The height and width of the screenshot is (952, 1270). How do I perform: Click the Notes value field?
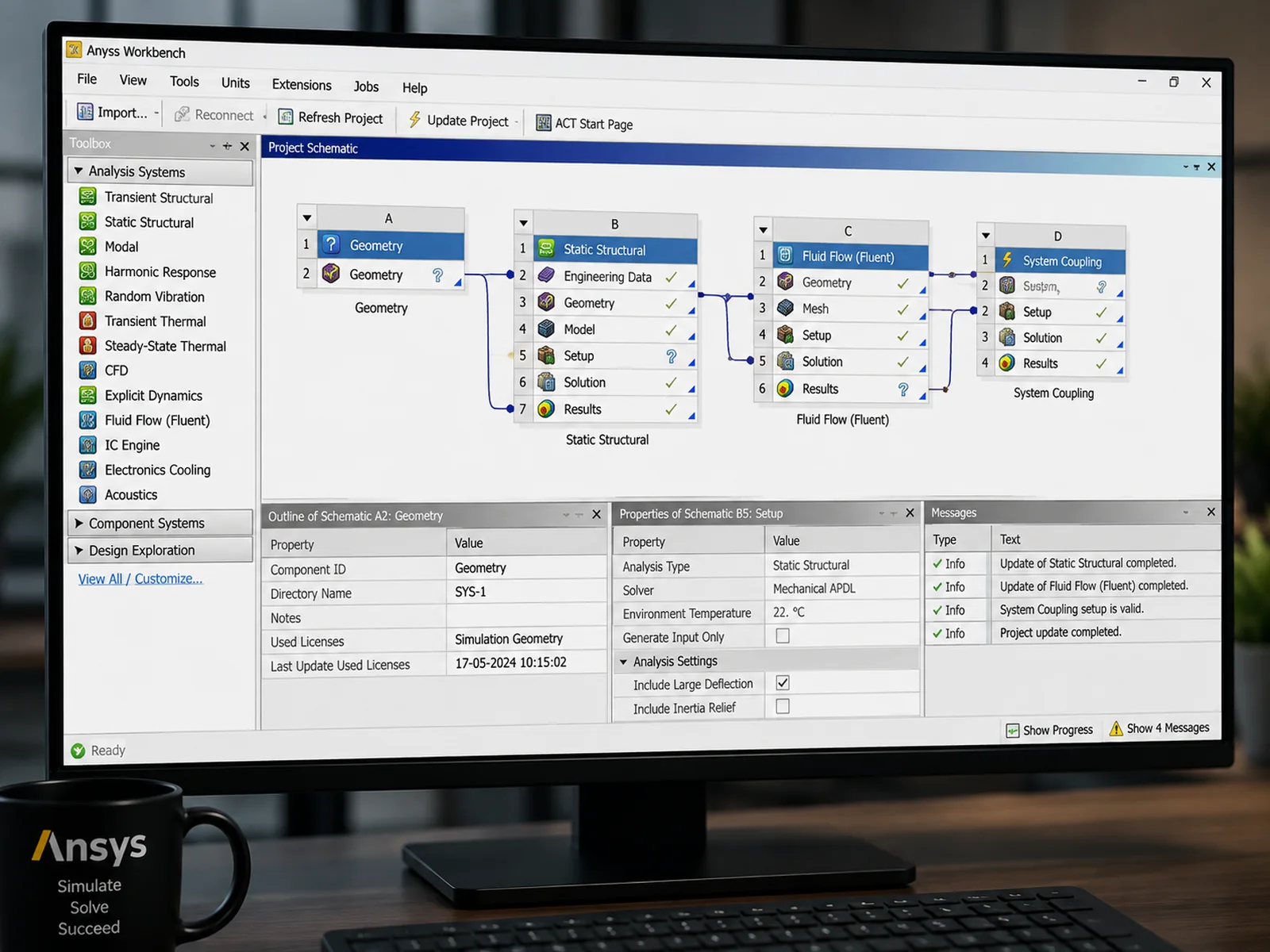[526, 616]
